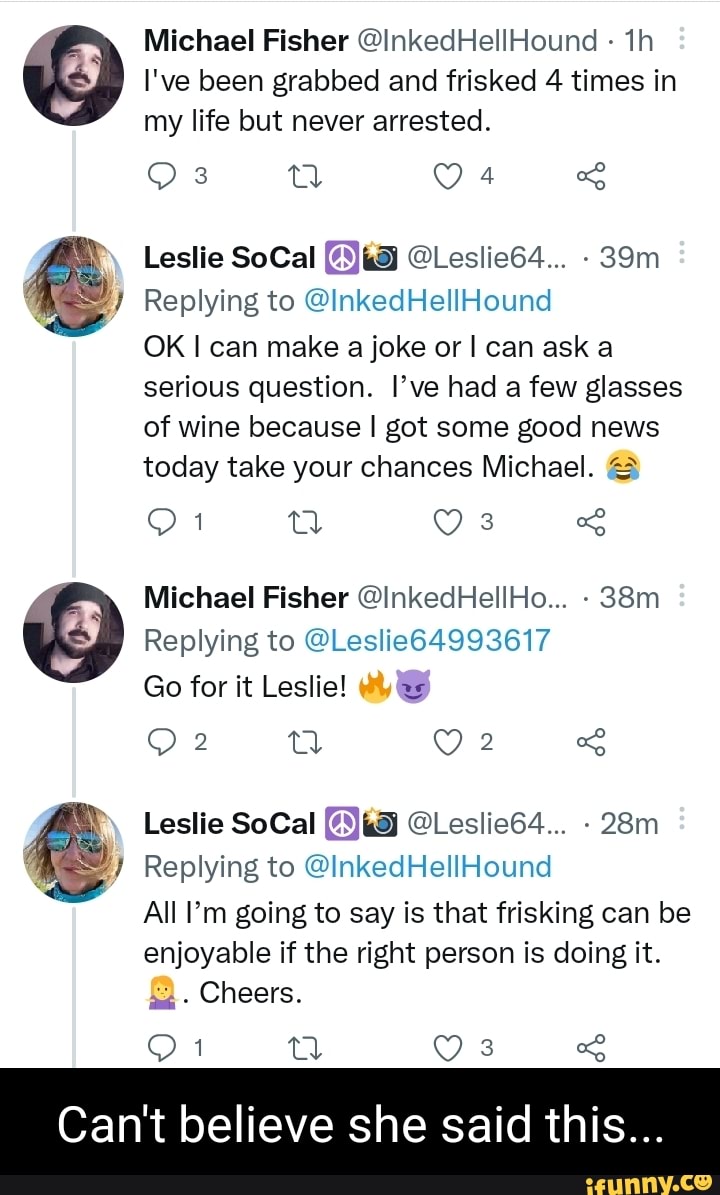Reply to Michael's frisked tweet
The image size is (720, 1195).
coord(158,177)
